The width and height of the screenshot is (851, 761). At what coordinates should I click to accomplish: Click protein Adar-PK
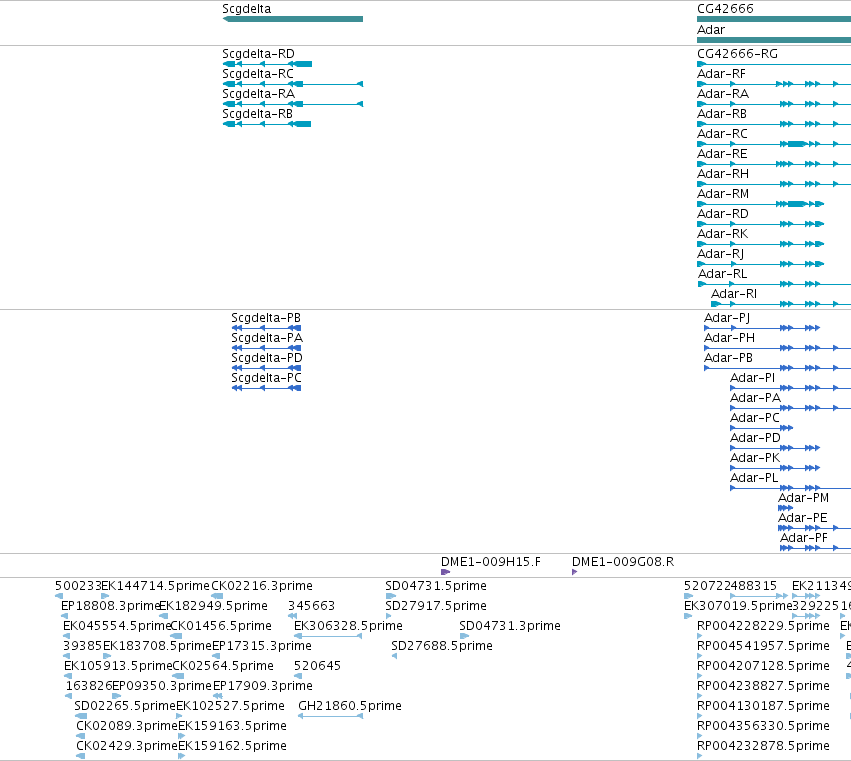pos(755,459)
